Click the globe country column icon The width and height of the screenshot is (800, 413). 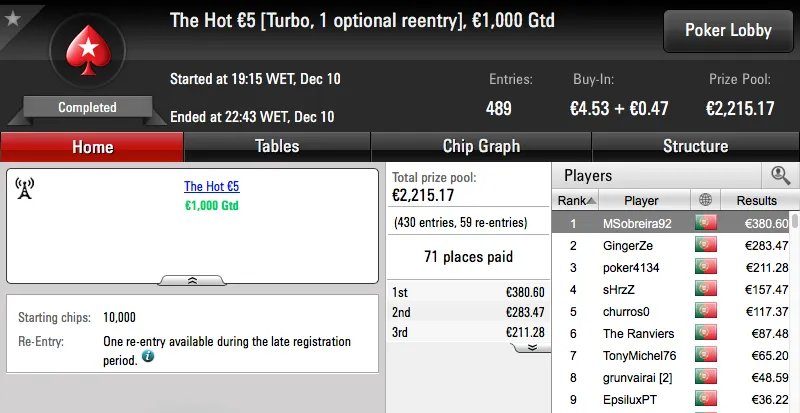(x=706, y=200)
